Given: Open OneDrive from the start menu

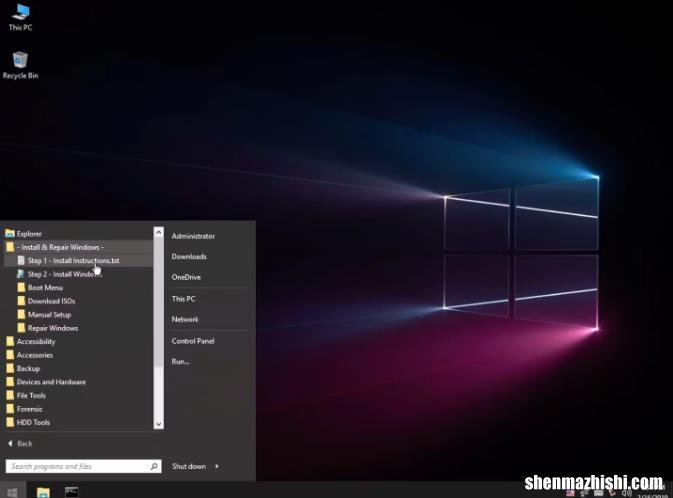Looking at the screenshot, I should (186, 277).
